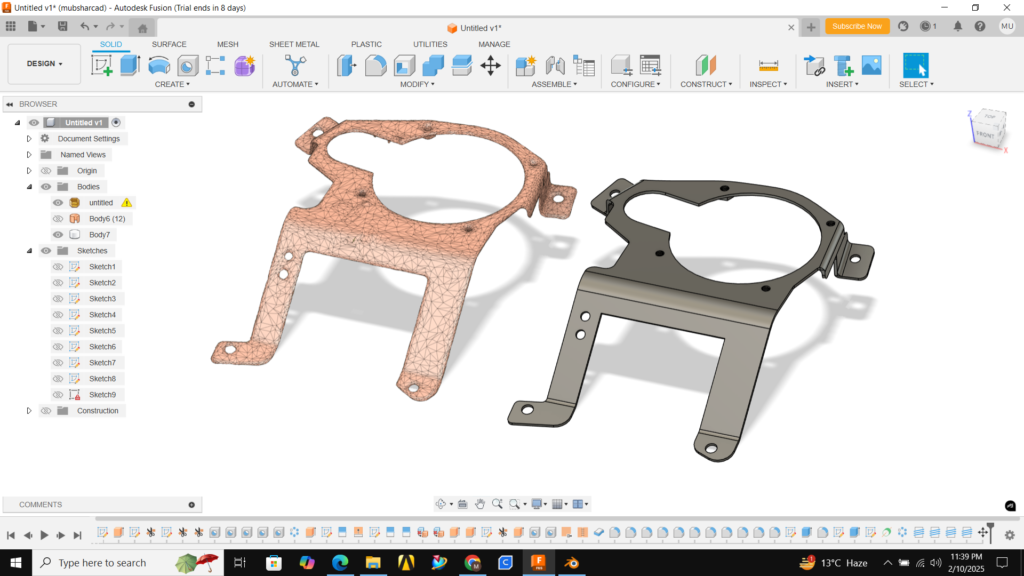Open the Automated Modeling tool icon
This screenshot has width=1024, height=576.
295,66
